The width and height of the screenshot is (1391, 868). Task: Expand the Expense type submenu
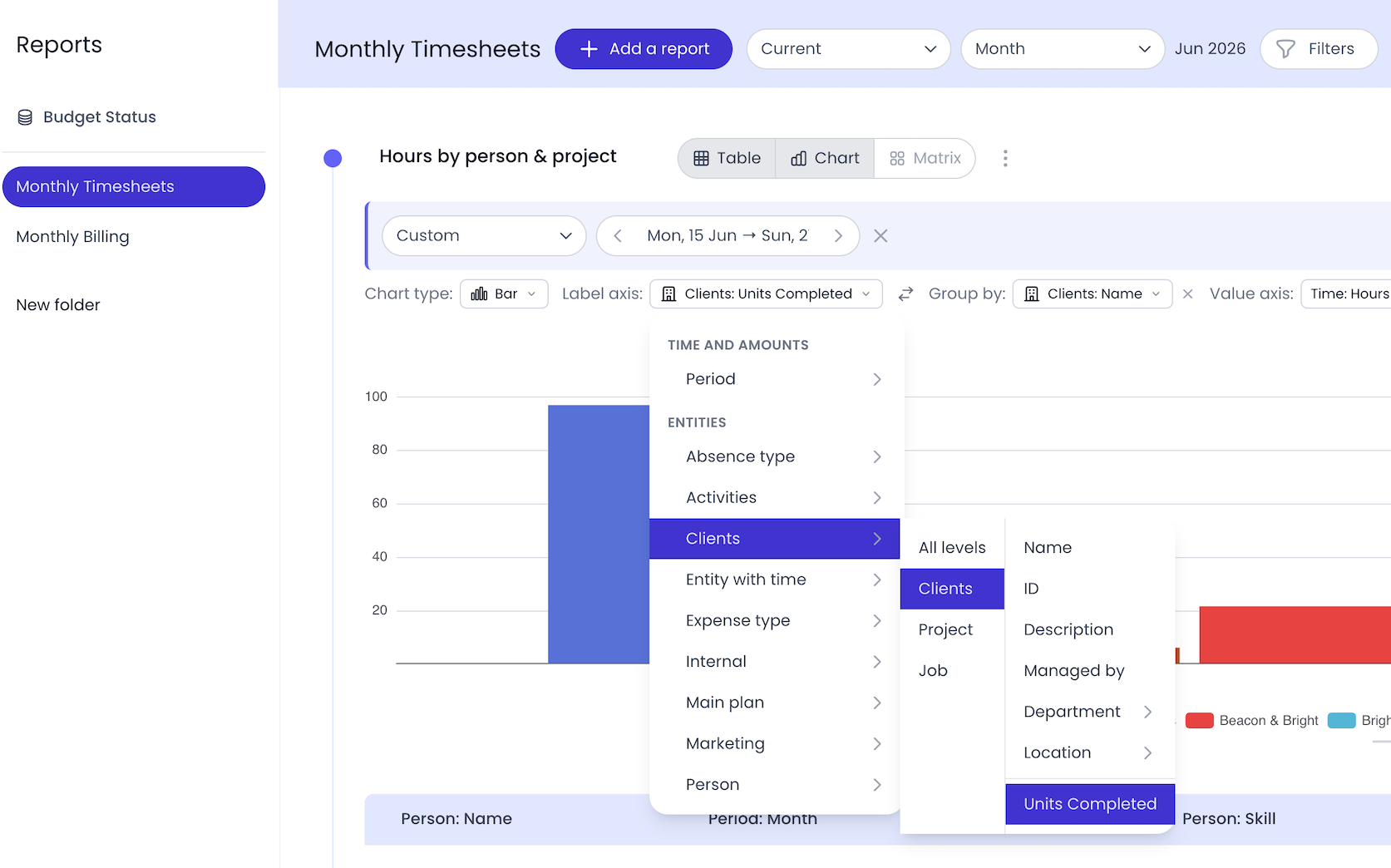coord(774,620)
